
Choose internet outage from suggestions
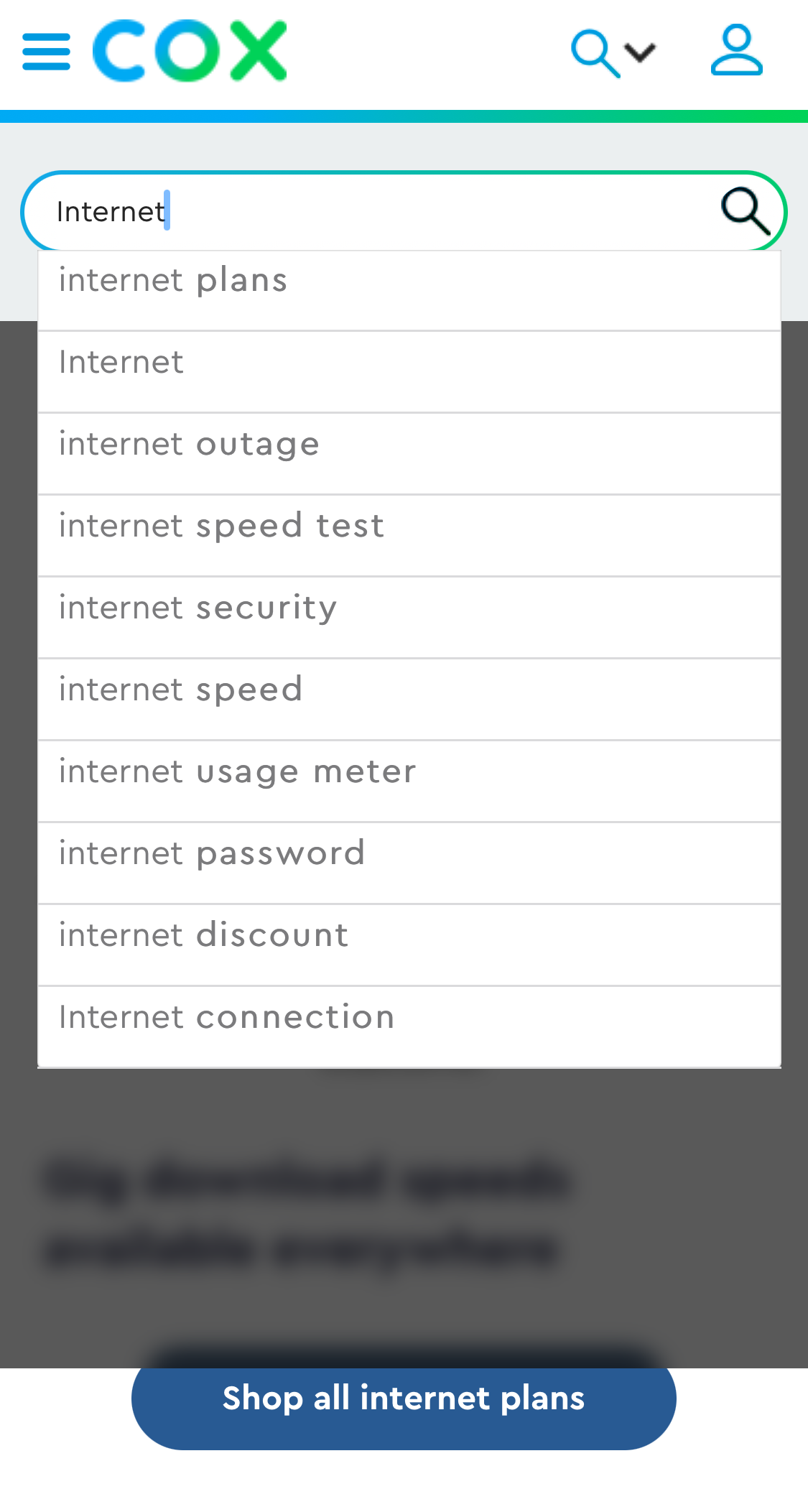[x=189, y=444]
